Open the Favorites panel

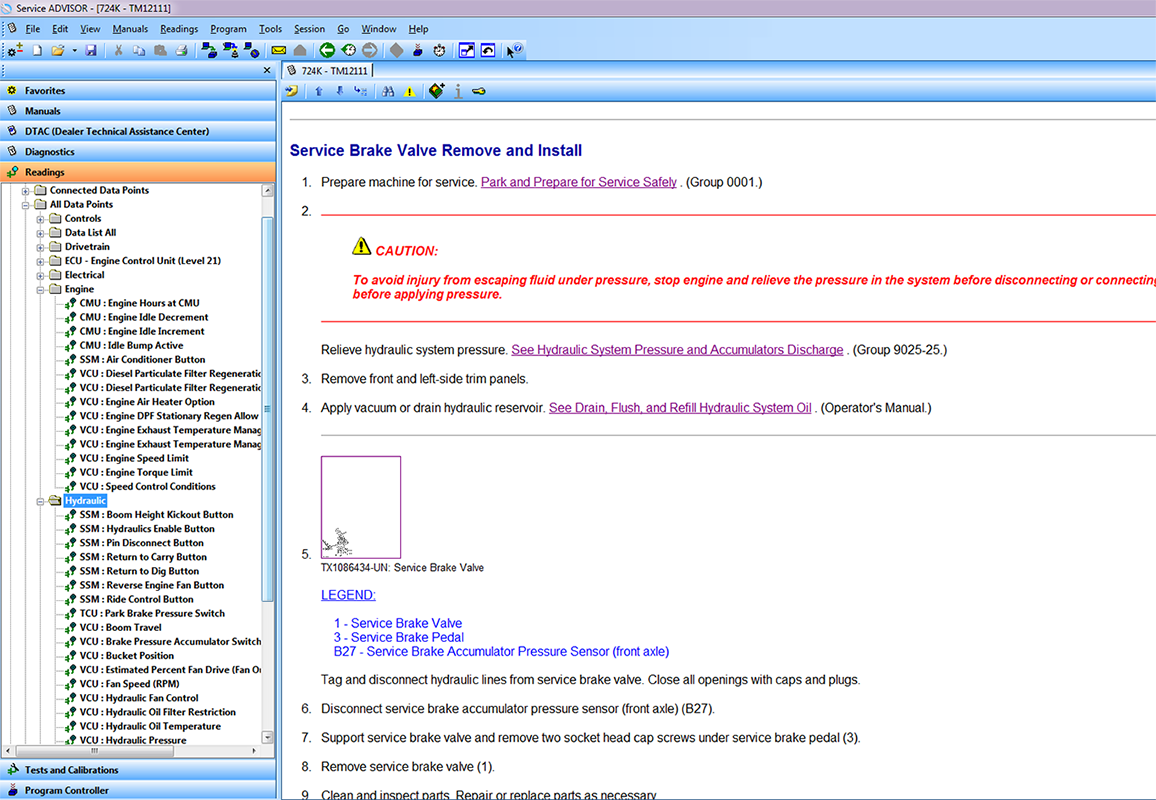(139, 91)
